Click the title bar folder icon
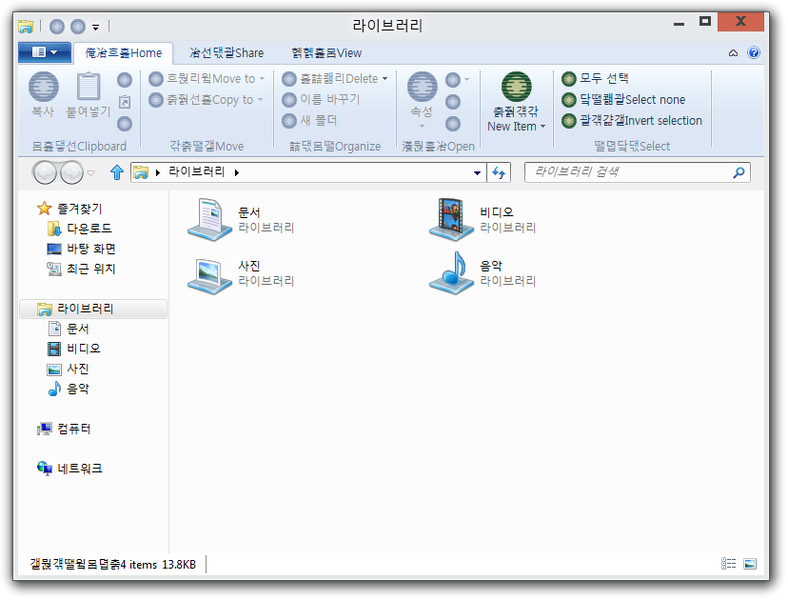 point(26,26)
